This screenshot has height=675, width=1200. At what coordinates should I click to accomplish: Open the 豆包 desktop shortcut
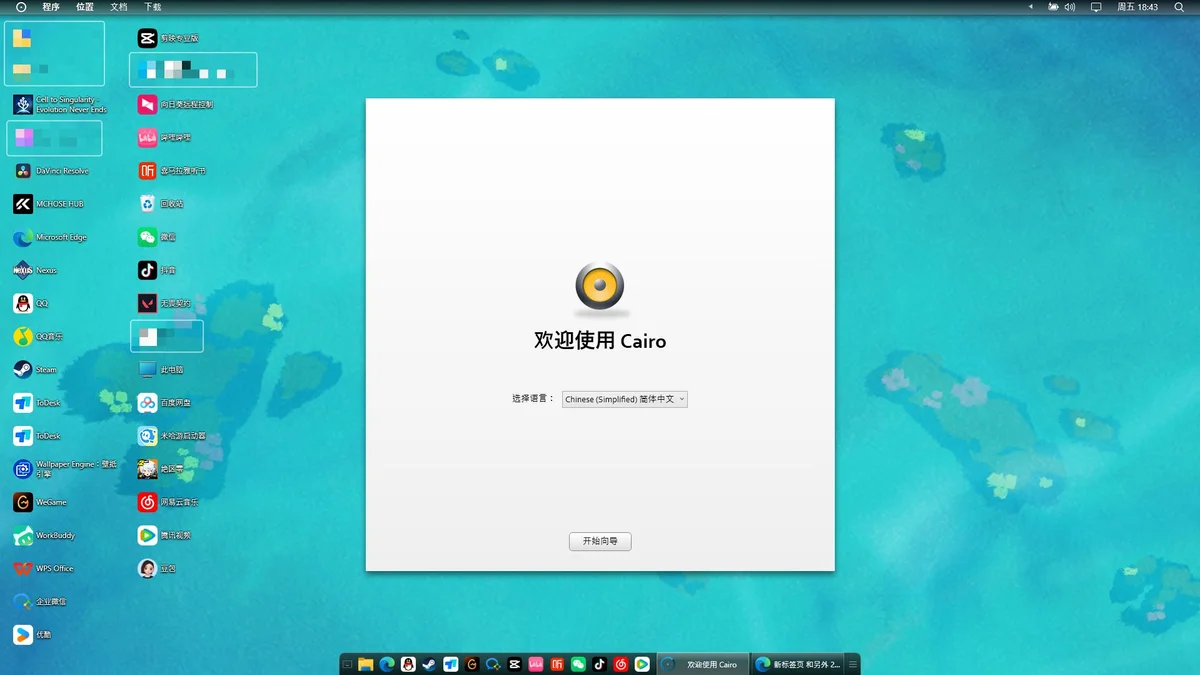pos(157,568)
